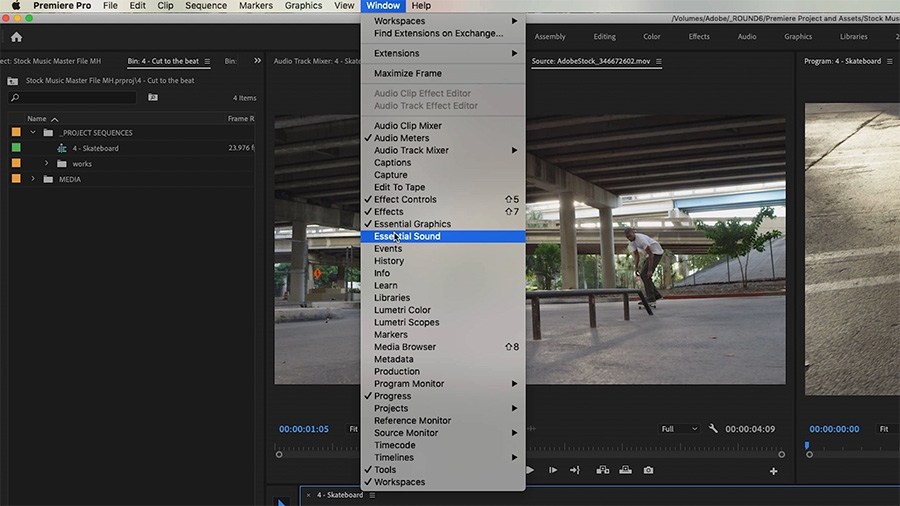The height and width of the screenshot is (506, 900).
Task: Open the Program Monitor submenu
Action: (x=443, y=384)
